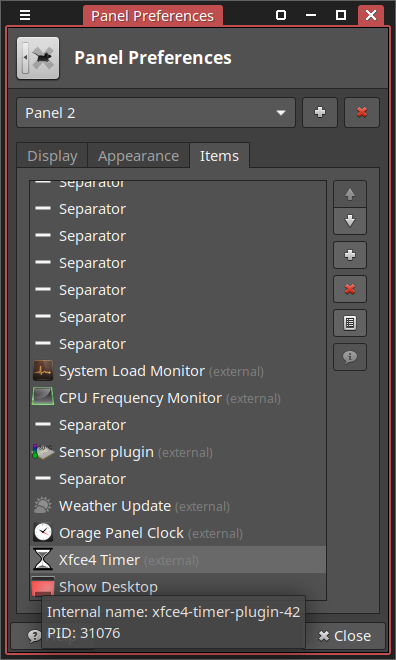The image size is (396, 660).
Task: Select the Show Desktop item
Action: click(x=178, y=586)
